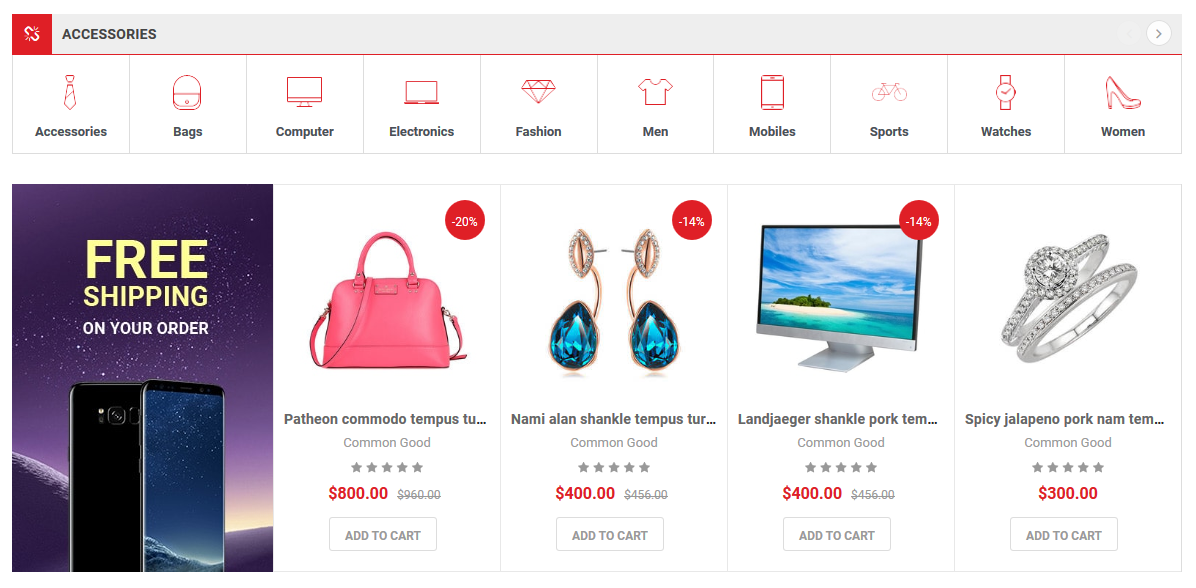The image size is (1196, 588).
Task: Add the pink handbag to cart
Action: 383,535
